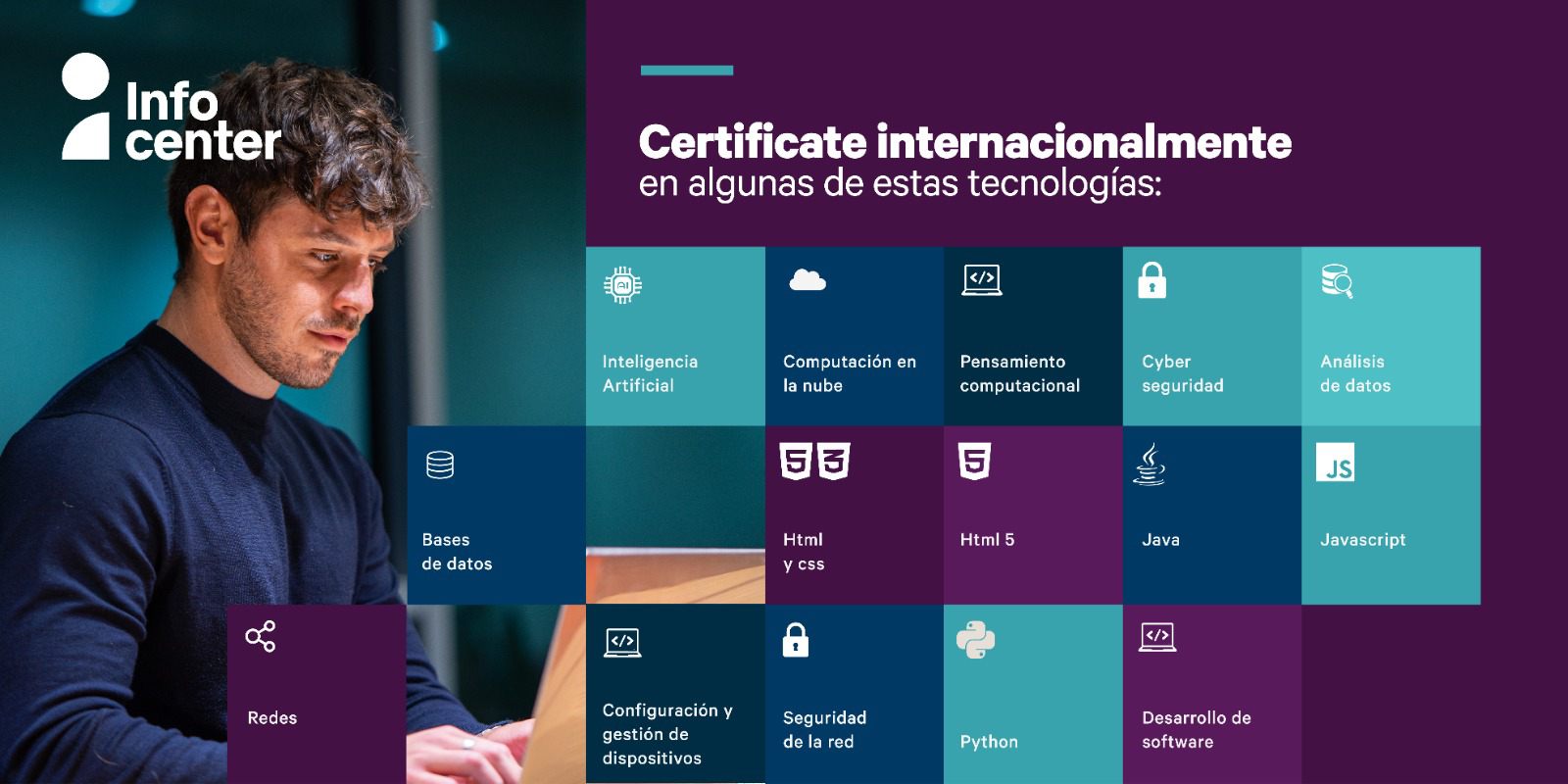Select the Python label
The image size is (1568, 784).
click(x=989, y=742)
